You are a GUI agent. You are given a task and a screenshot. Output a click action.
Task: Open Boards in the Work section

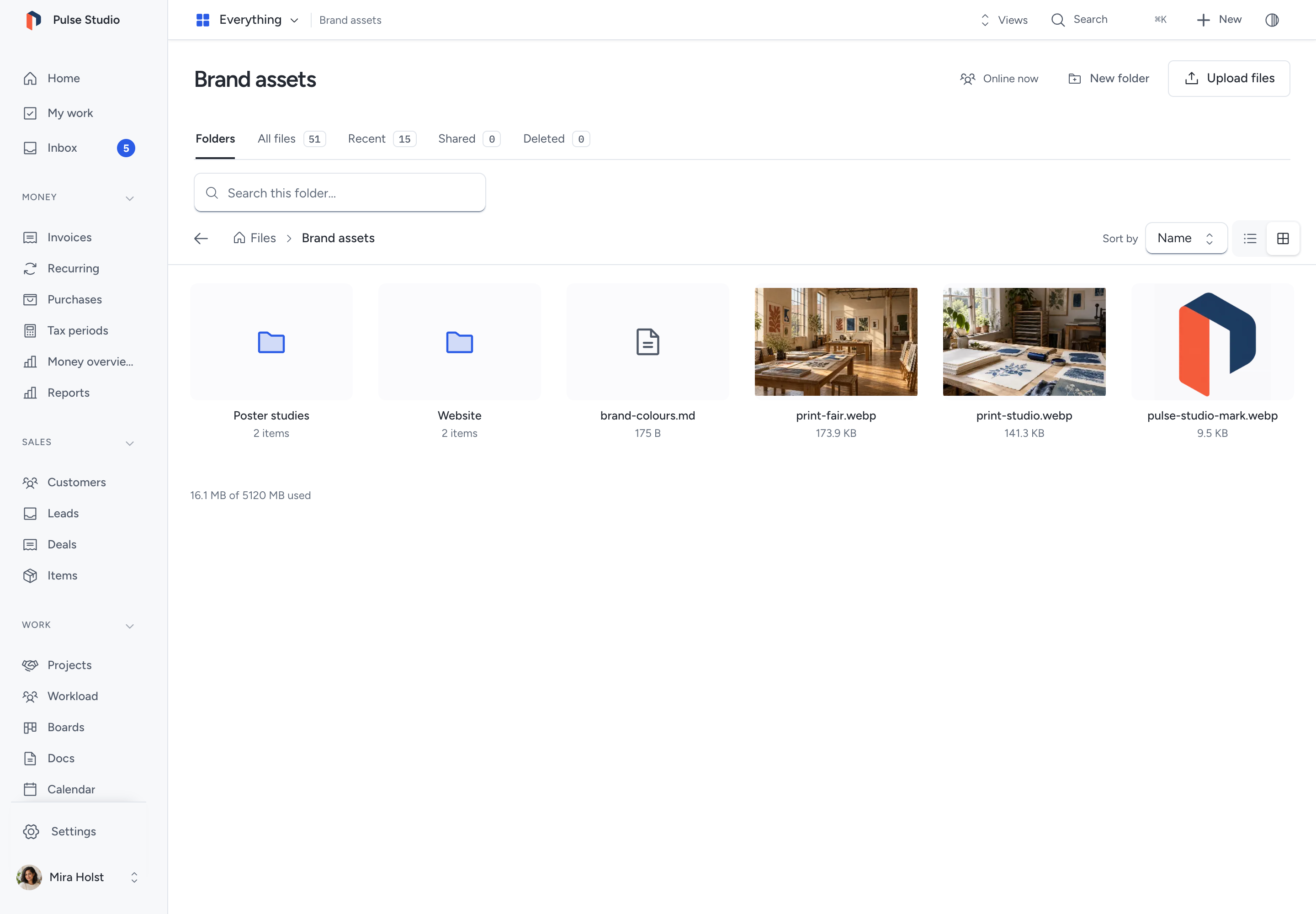(79, 727)
